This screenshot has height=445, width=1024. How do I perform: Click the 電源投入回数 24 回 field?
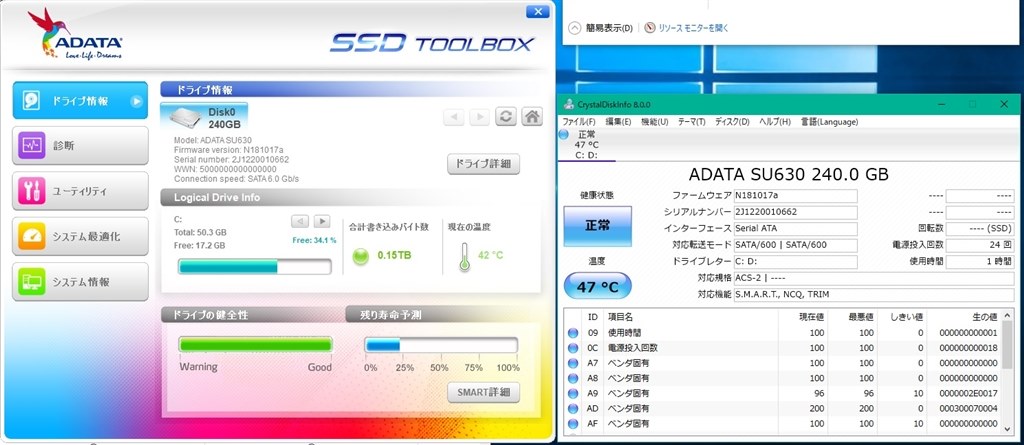(x=980, y=245)
